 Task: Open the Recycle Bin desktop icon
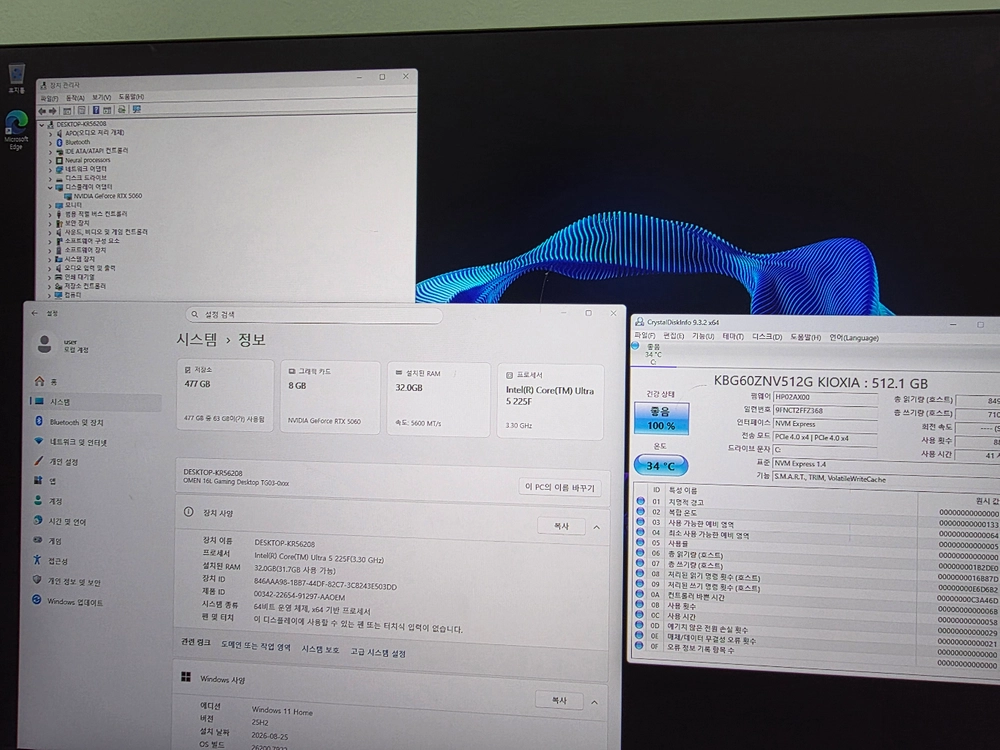click(17, 78)
